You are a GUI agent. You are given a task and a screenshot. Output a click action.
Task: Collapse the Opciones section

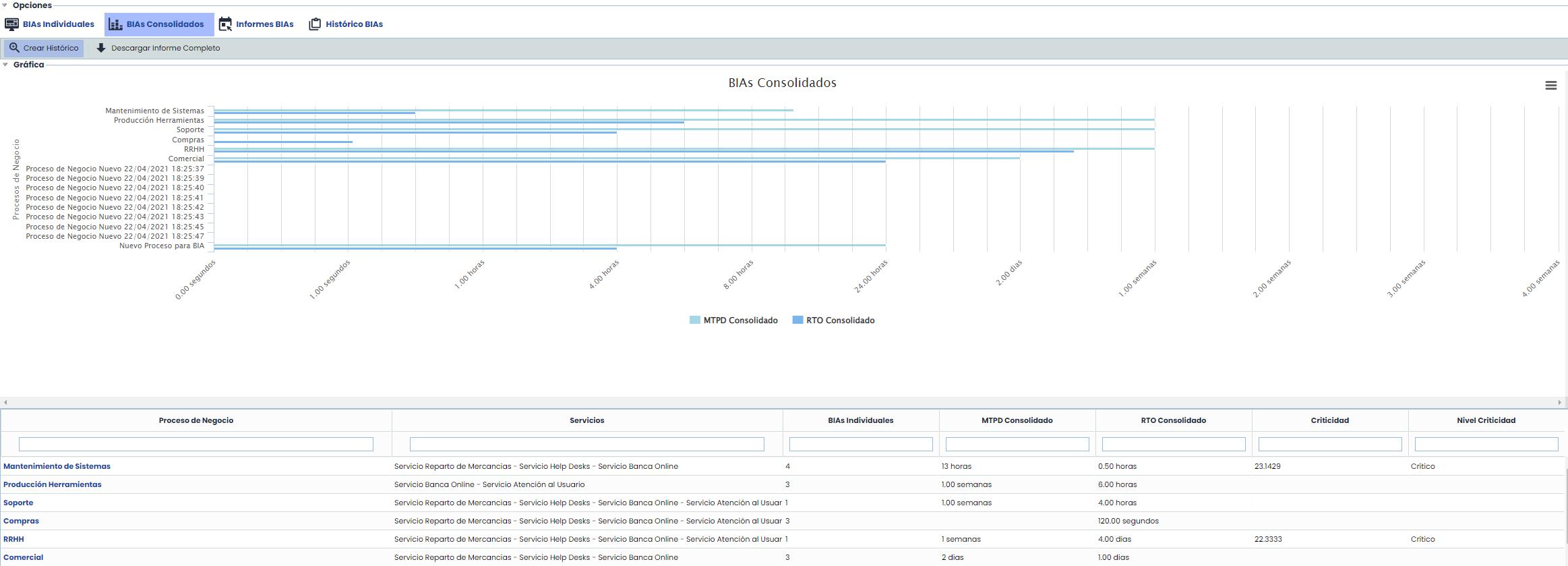(x=5, y=5)
